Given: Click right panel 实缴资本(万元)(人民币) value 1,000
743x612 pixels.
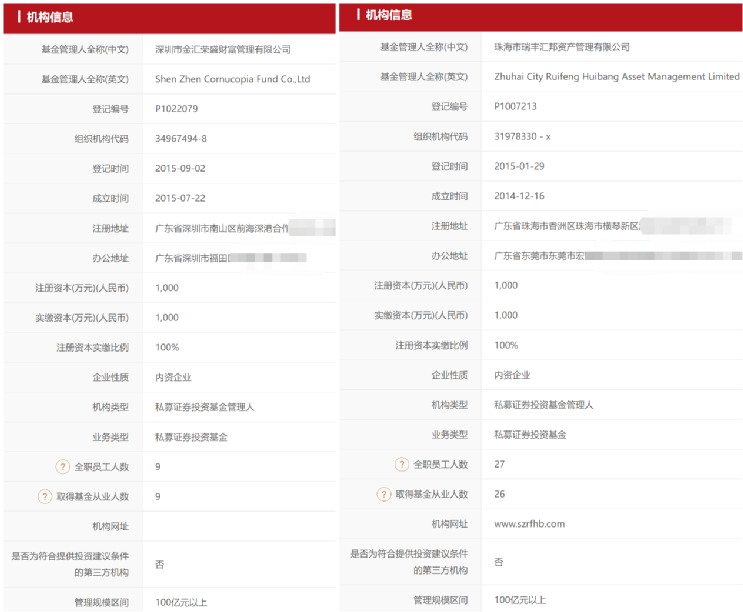Looking at the screenshot, I should [x=506, y=315].
